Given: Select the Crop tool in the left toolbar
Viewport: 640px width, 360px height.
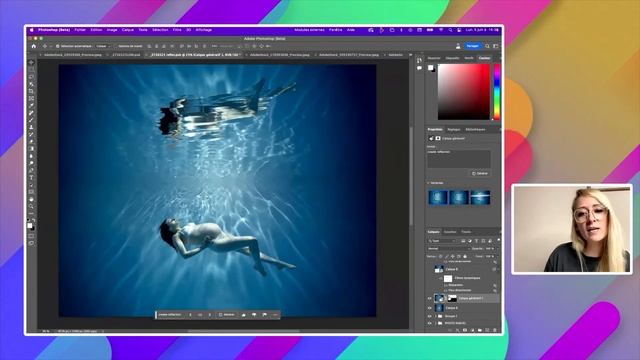Looking at the screenshot, I should click(x=31, y=91).
